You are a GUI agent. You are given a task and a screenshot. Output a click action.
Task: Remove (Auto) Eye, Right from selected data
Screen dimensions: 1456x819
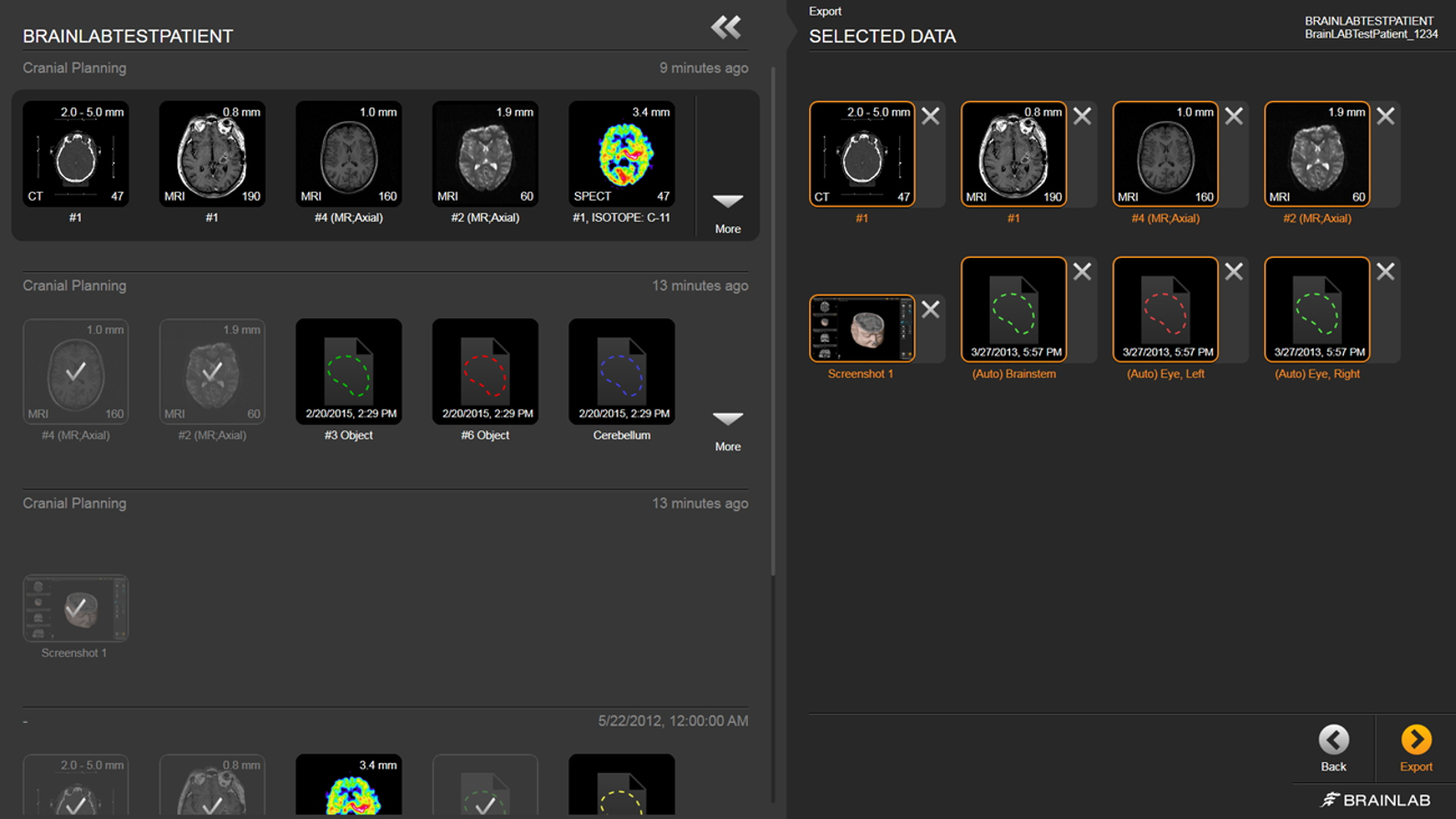click(x=1385, y=271)
